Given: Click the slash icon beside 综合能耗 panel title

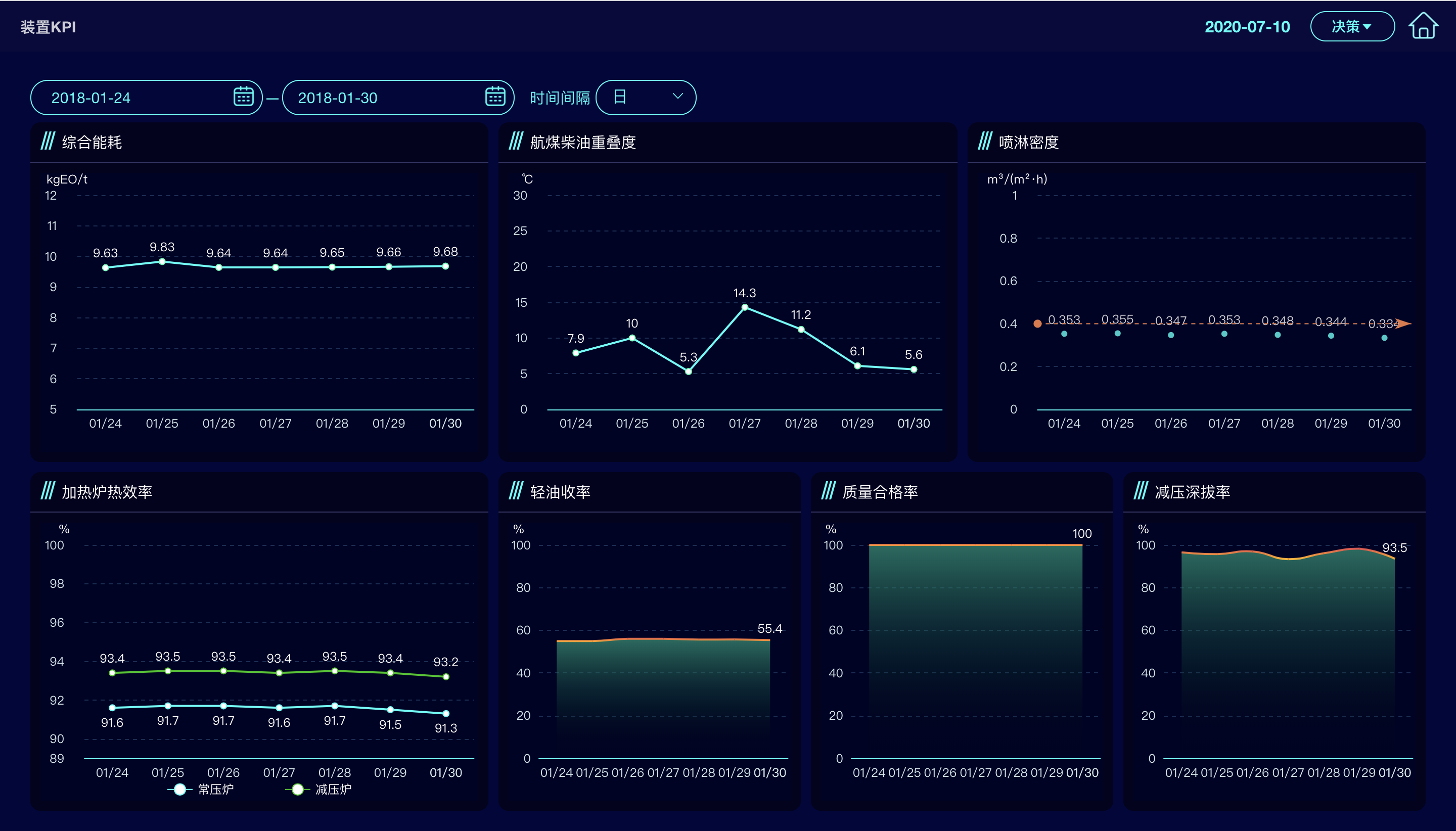Looking at the screenshot, I should (x=48, y=142).
